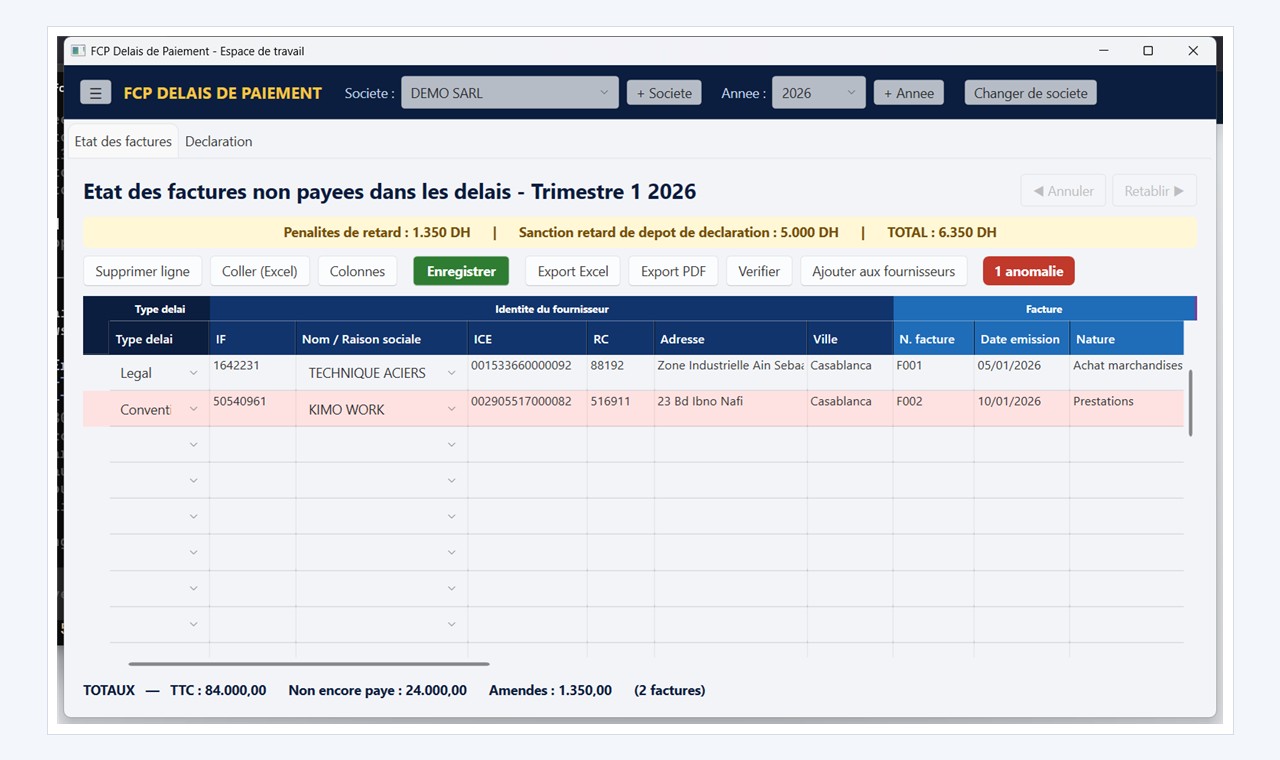This screenshot has width=1280, height=760.
Task: Click Changer de societe button
Action: pyautogui.click(x=1031, y=93)
